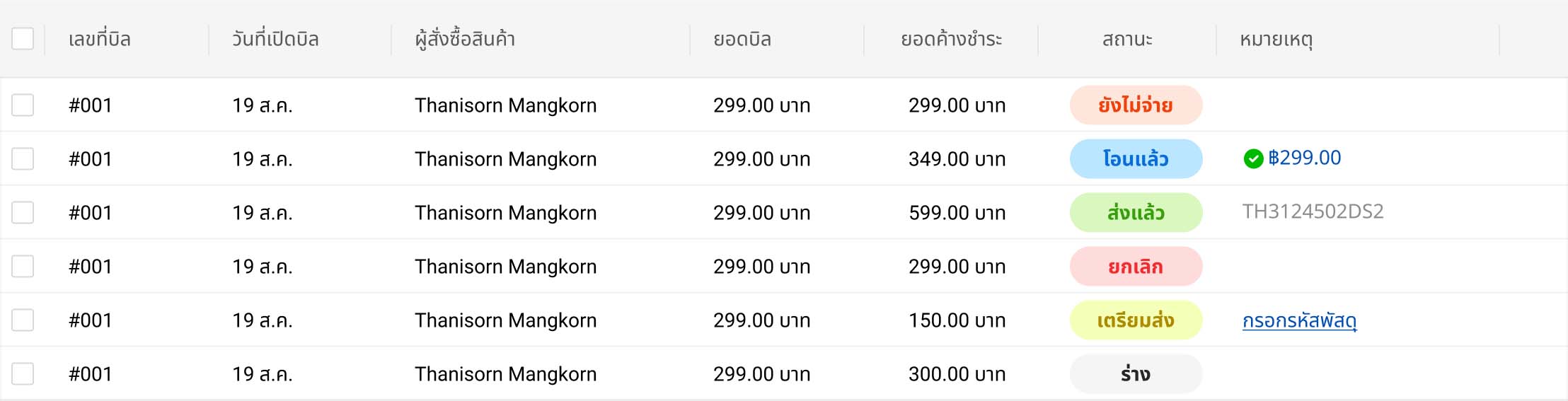Click the gray ร่าง status badge

click(x=1136, y=373)
